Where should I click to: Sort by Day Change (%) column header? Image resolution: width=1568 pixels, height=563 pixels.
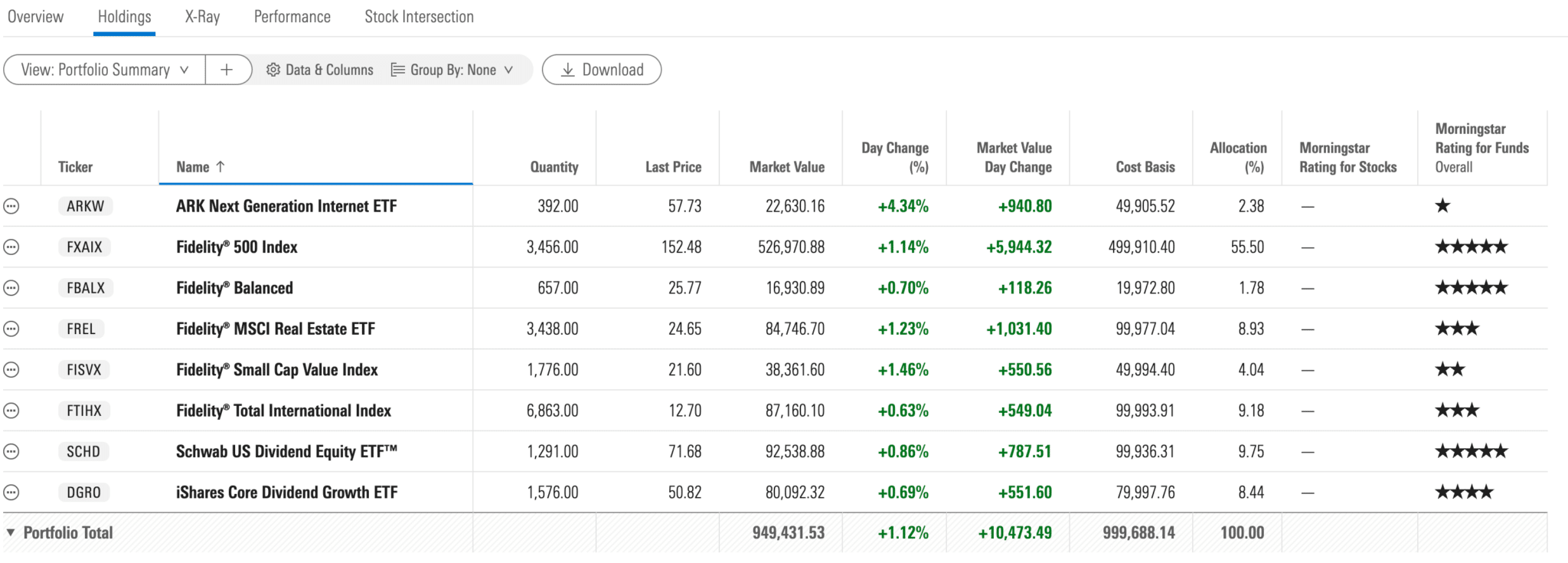pyautogui.click(x=895, y=157)
